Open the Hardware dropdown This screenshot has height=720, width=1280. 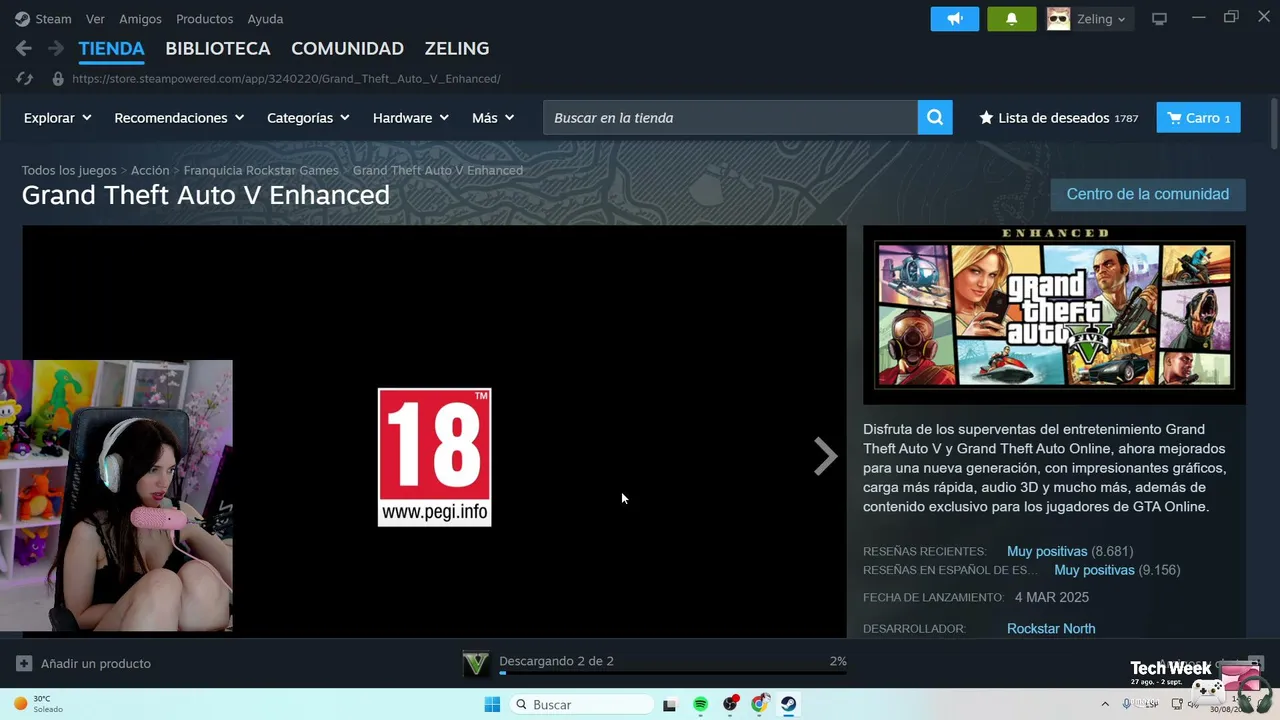tap(411, 118)
